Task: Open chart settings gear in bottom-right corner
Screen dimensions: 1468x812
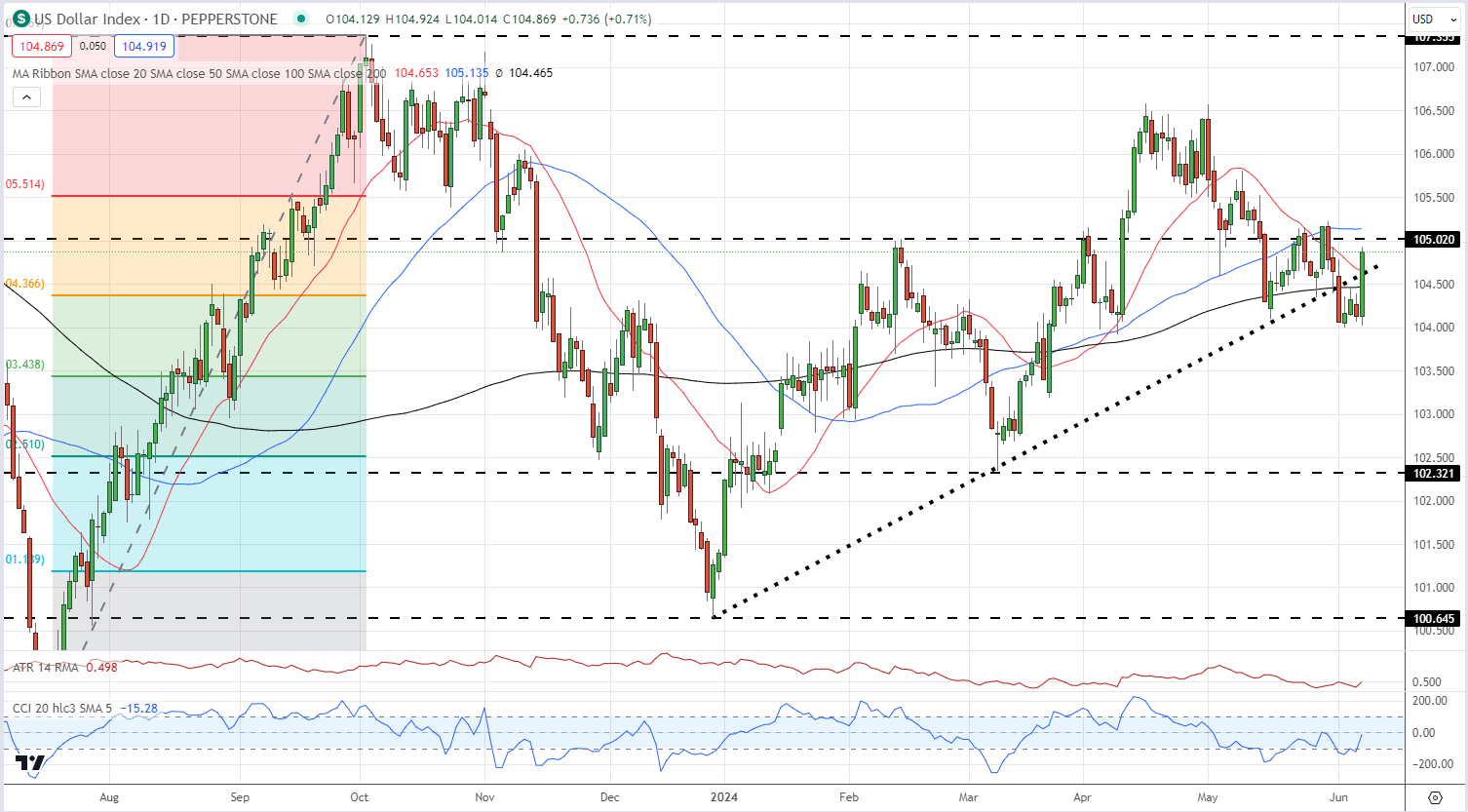Action: point(1436,796)
